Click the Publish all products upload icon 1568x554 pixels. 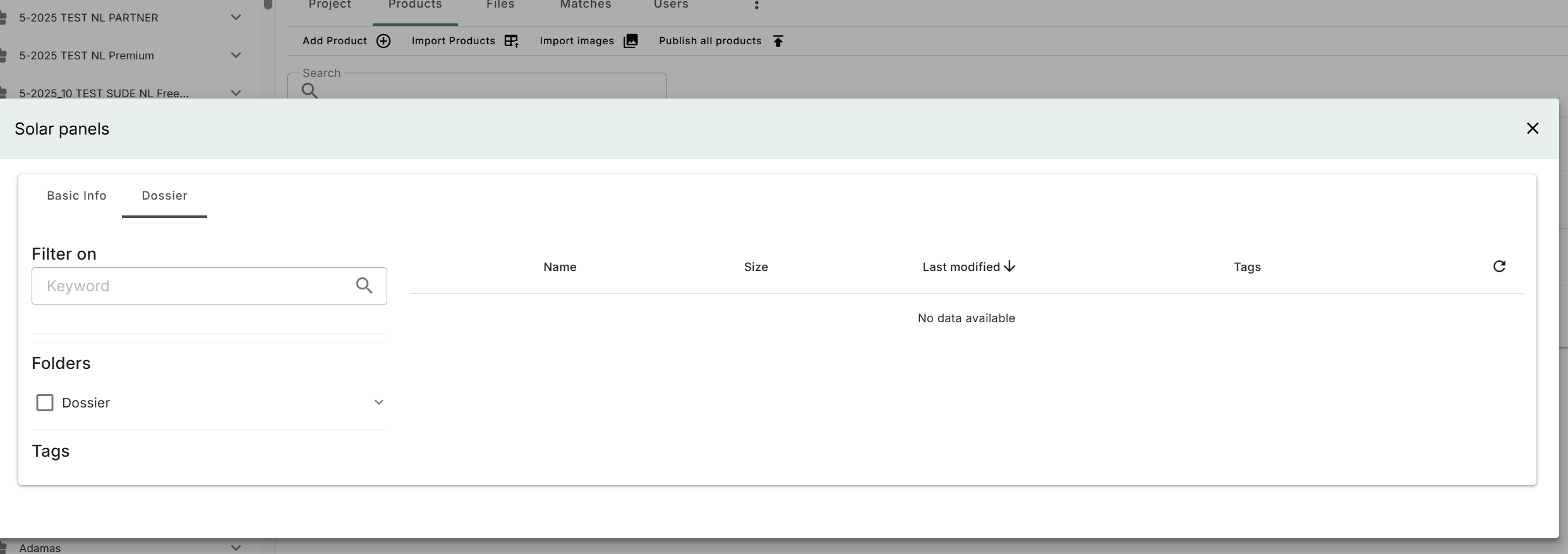[778, 41]
